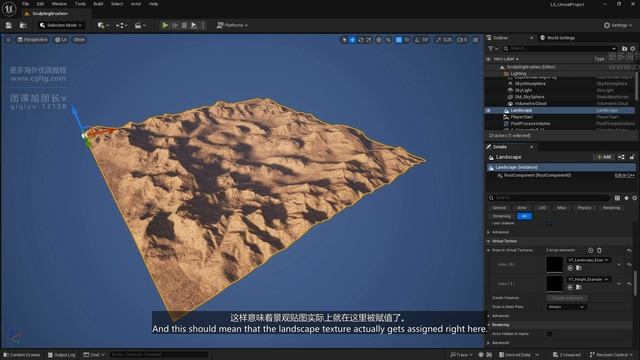
Task: Select the General filter in Details
Action: click(499, 208)
